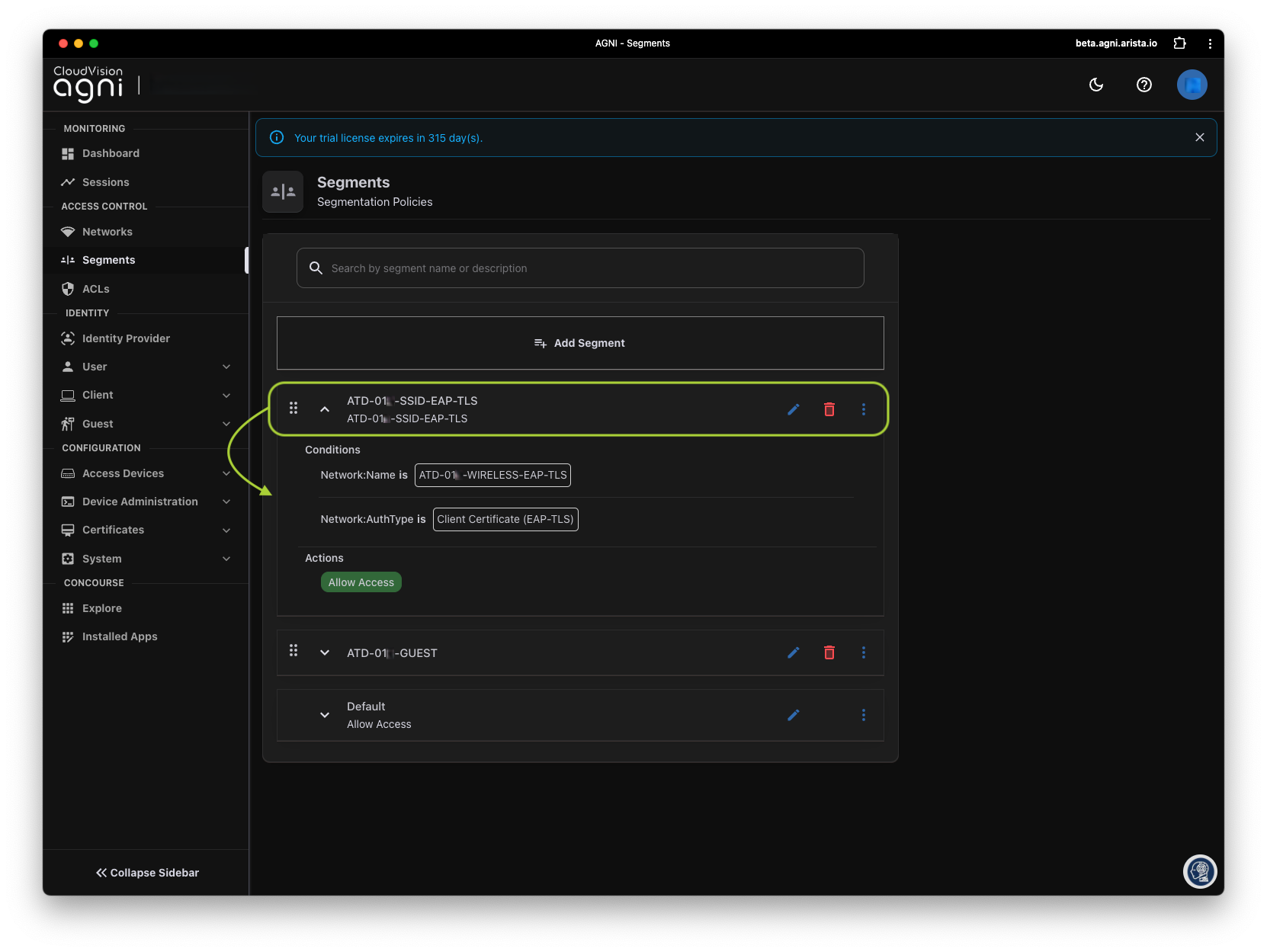Screen dimensions: 1267x952
Task: Open the help question mark icon
Action: click(1144, 85)
